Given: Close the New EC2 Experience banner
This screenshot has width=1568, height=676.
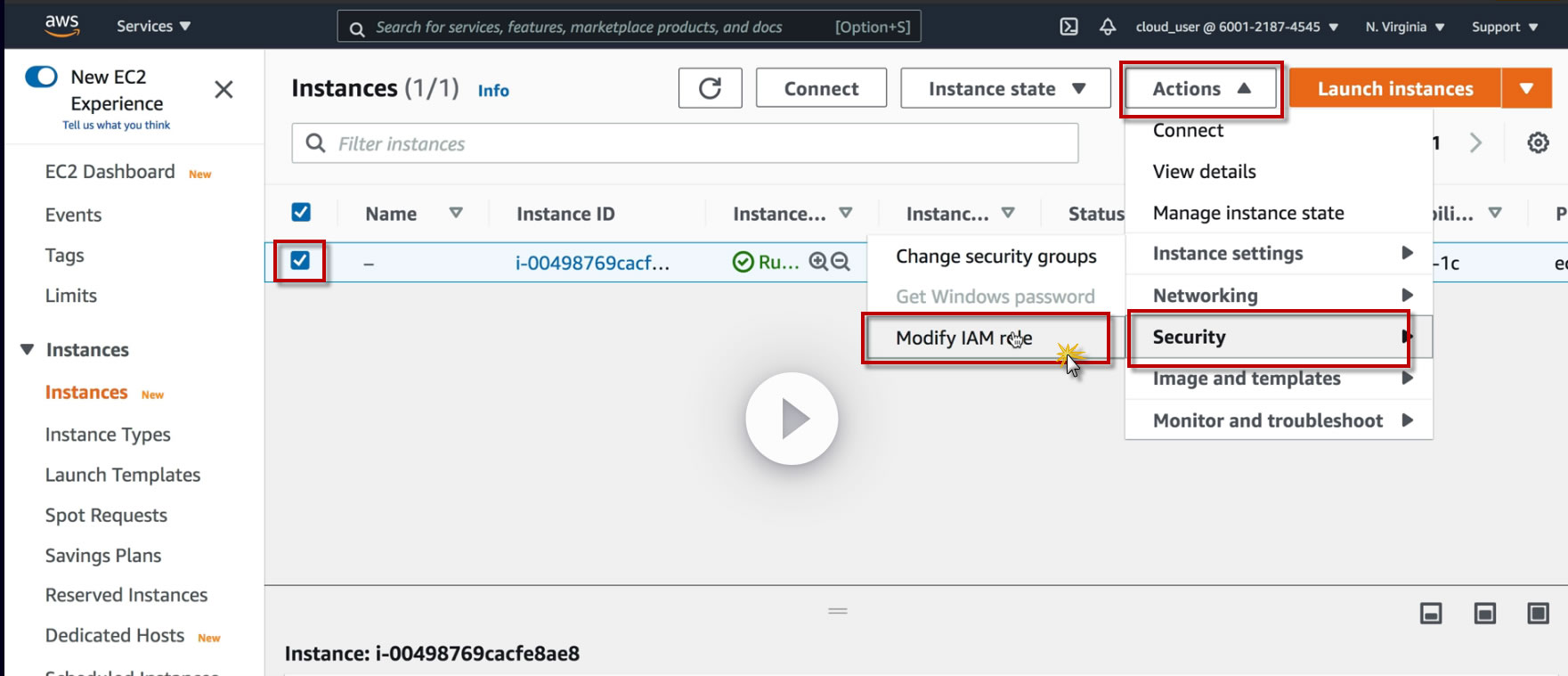Looking at the screenshot, I should pos(223,89).
